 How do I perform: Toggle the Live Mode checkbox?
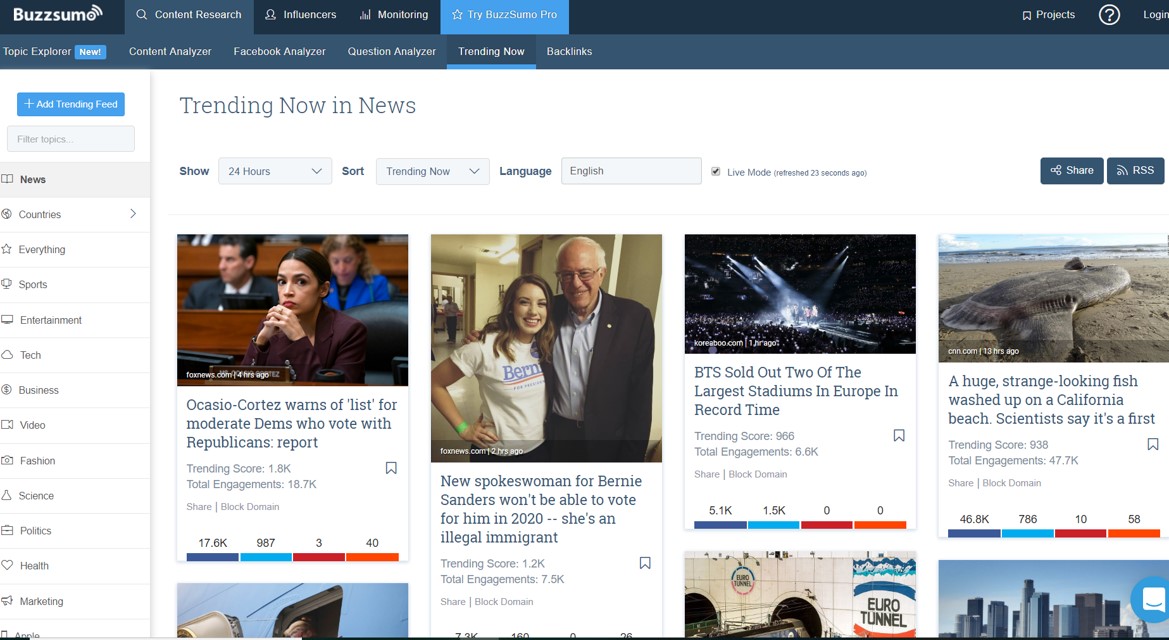[716, 172]
